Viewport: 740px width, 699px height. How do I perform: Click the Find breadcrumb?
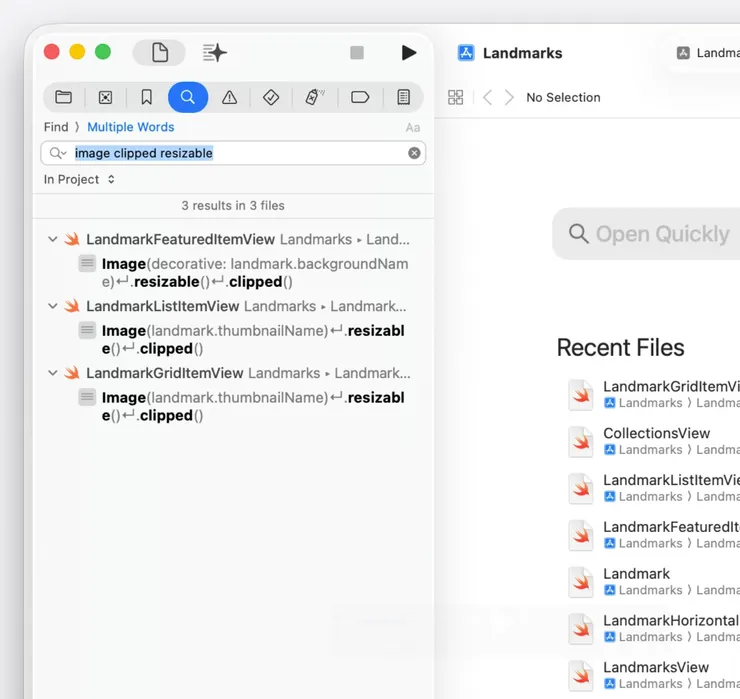(56, 127)
